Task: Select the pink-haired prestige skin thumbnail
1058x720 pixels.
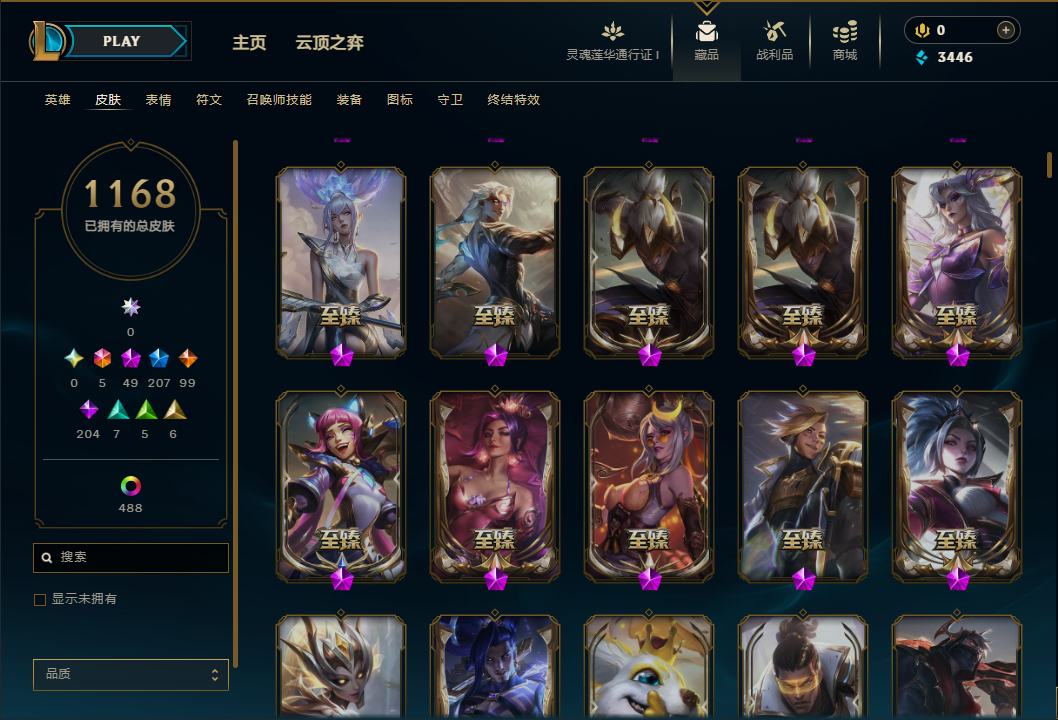Action: click(x=341, y=486)
